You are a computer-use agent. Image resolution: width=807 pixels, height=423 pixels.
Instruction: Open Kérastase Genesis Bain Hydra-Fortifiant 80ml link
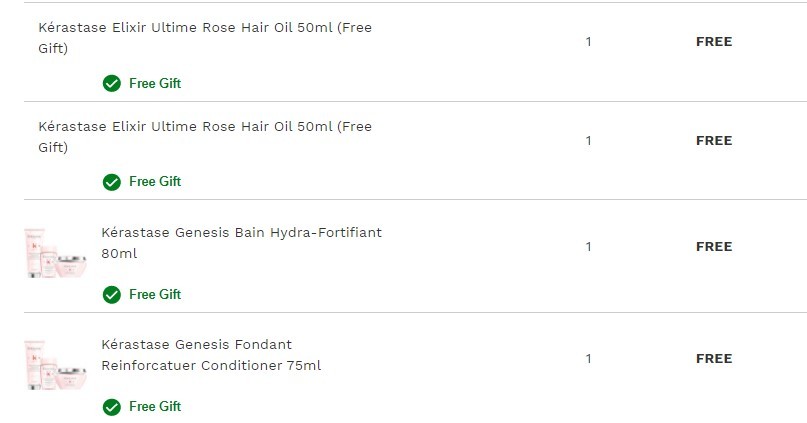(x=241, y=243)
